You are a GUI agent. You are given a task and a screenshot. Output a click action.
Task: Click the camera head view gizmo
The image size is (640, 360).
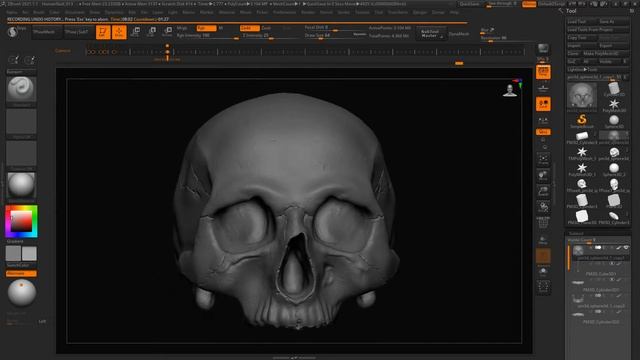click(x=510, y=90)
